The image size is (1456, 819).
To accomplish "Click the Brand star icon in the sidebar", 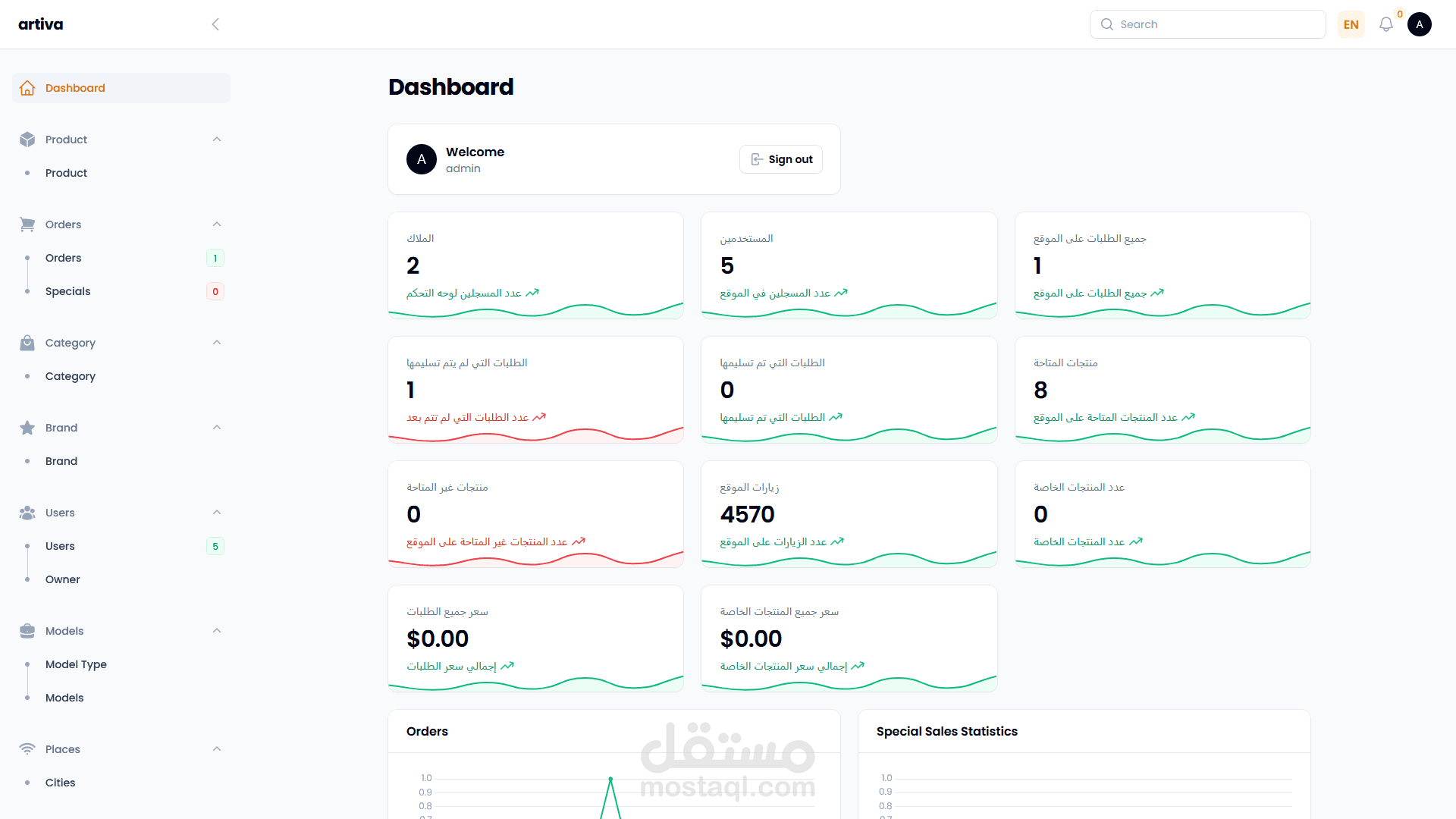I will [x=27, y=428].
